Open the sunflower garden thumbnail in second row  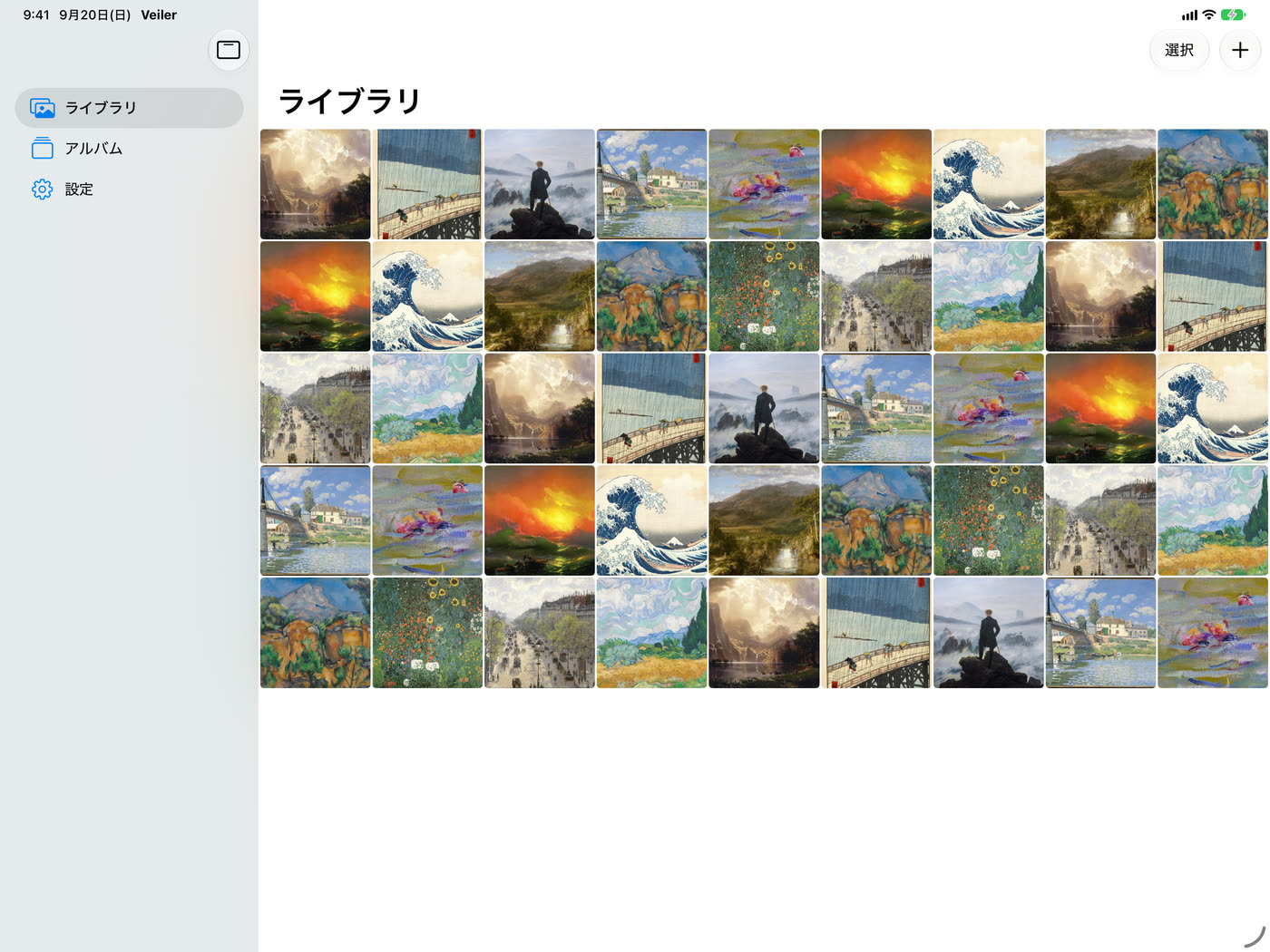click(764, 296)
